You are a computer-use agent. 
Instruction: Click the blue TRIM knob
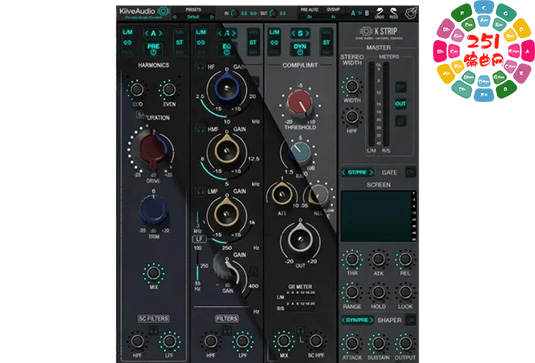click(x=154, y=210)
